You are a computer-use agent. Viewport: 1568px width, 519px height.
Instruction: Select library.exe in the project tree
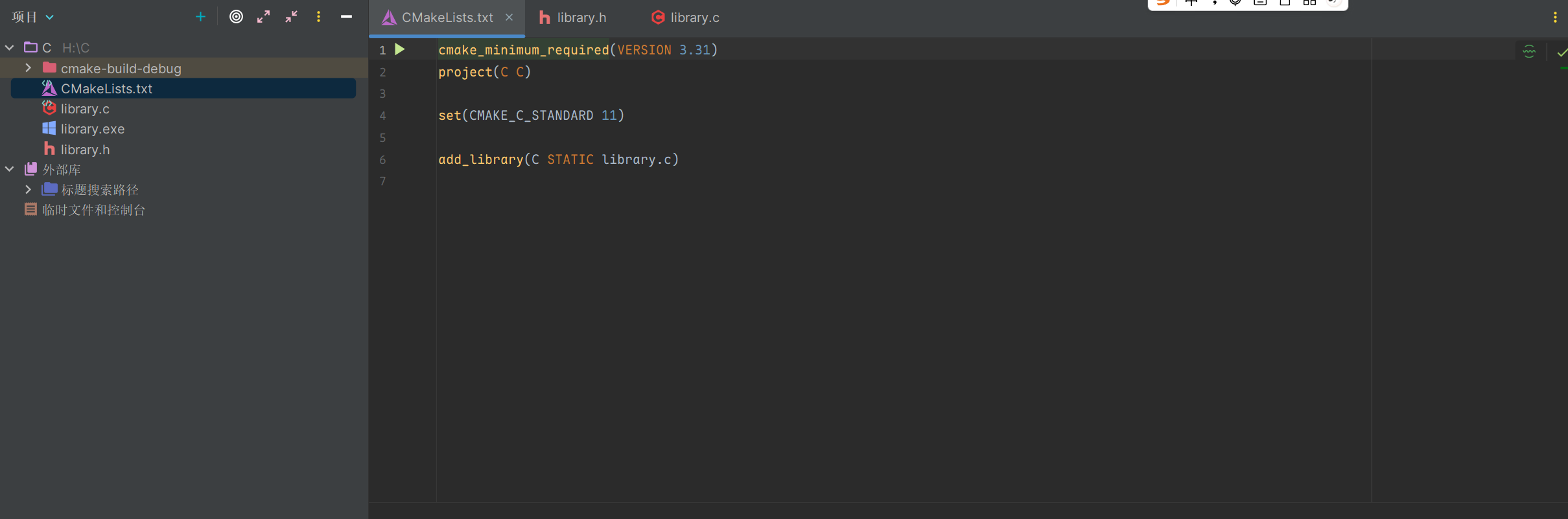pyautogui.click(x=92, y=129)
